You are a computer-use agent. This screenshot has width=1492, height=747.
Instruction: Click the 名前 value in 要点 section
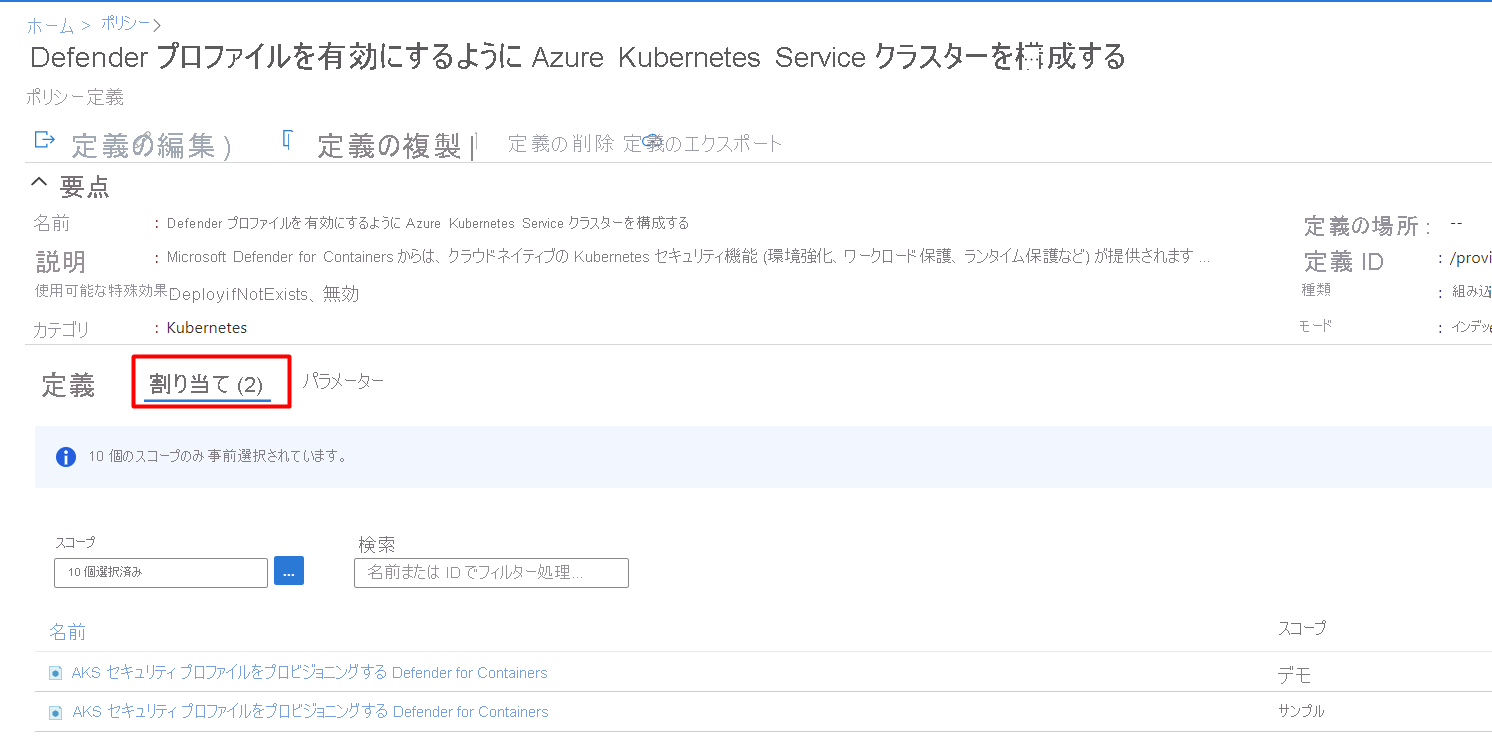pos(428,223)
